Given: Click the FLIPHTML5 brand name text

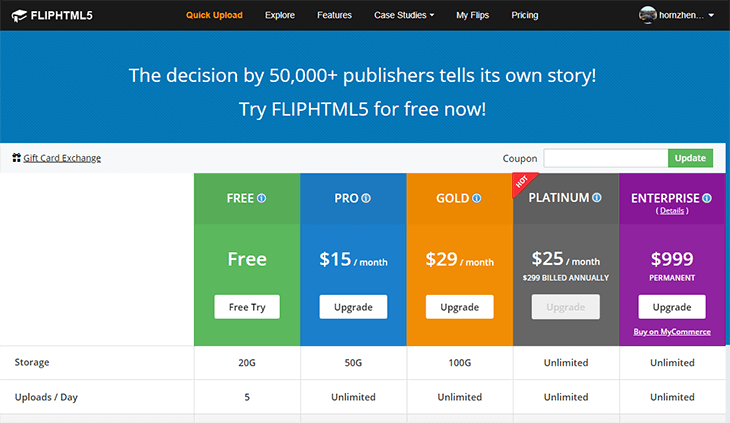Looking at the screenshot, I should pos(61,15).
